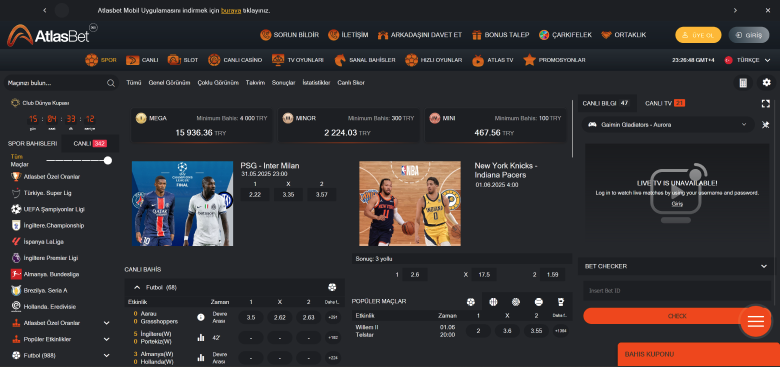Click the orange CHECK button
Viewport: 780px width, 367px height.
(x=677, y=316)
